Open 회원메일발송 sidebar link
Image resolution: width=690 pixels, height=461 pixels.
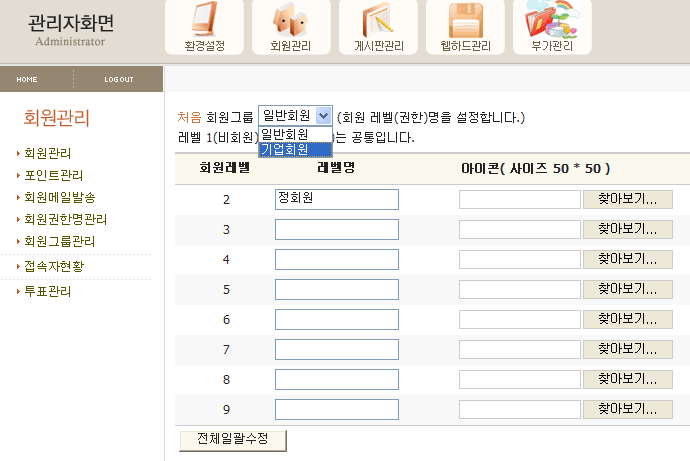pyautogui.click(x=60, y=197)
